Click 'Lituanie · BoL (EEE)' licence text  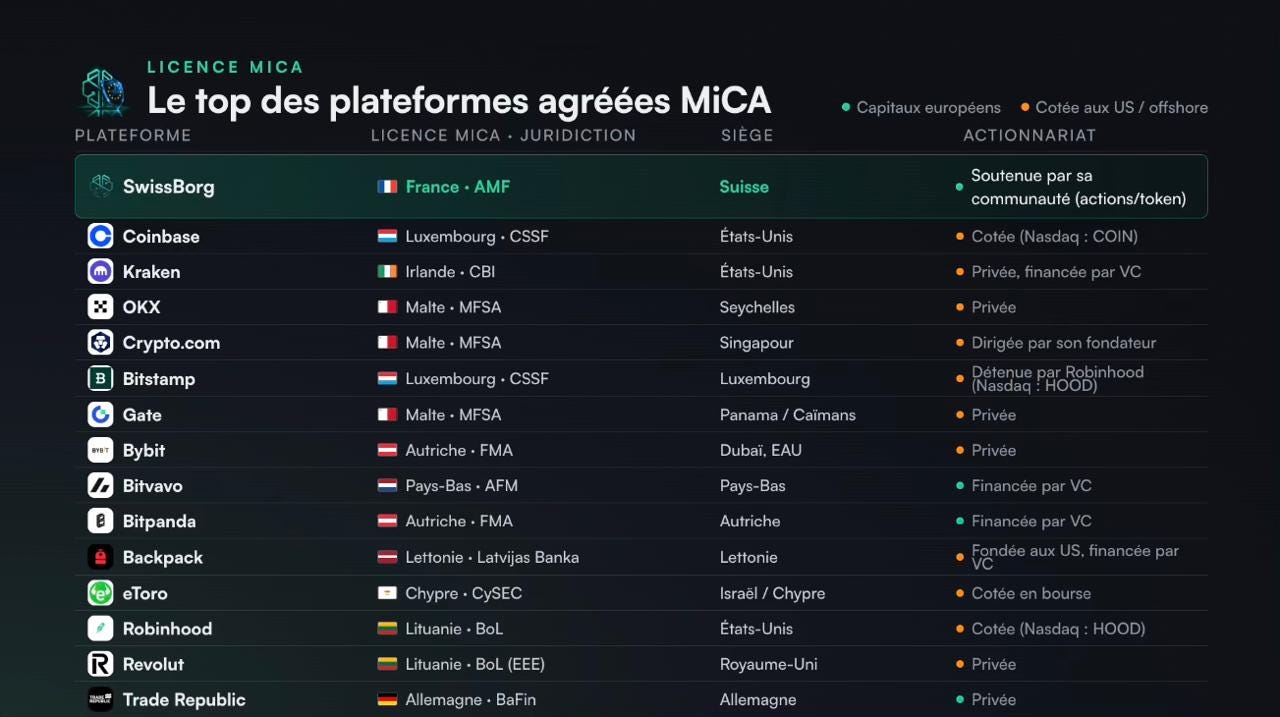[475, 664]
